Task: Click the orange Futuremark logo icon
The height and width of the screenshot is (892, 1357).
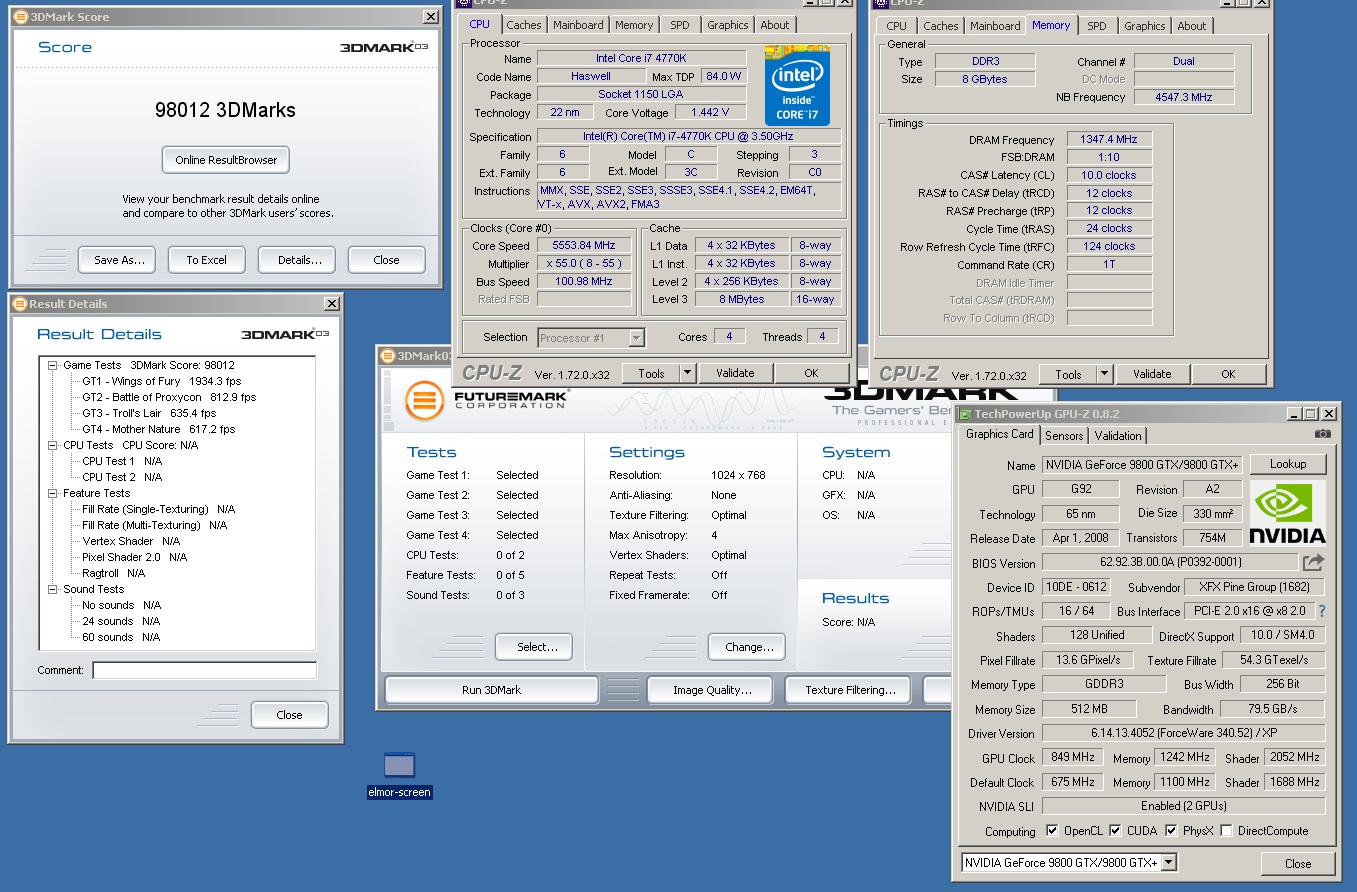Action: click(424, 402)
